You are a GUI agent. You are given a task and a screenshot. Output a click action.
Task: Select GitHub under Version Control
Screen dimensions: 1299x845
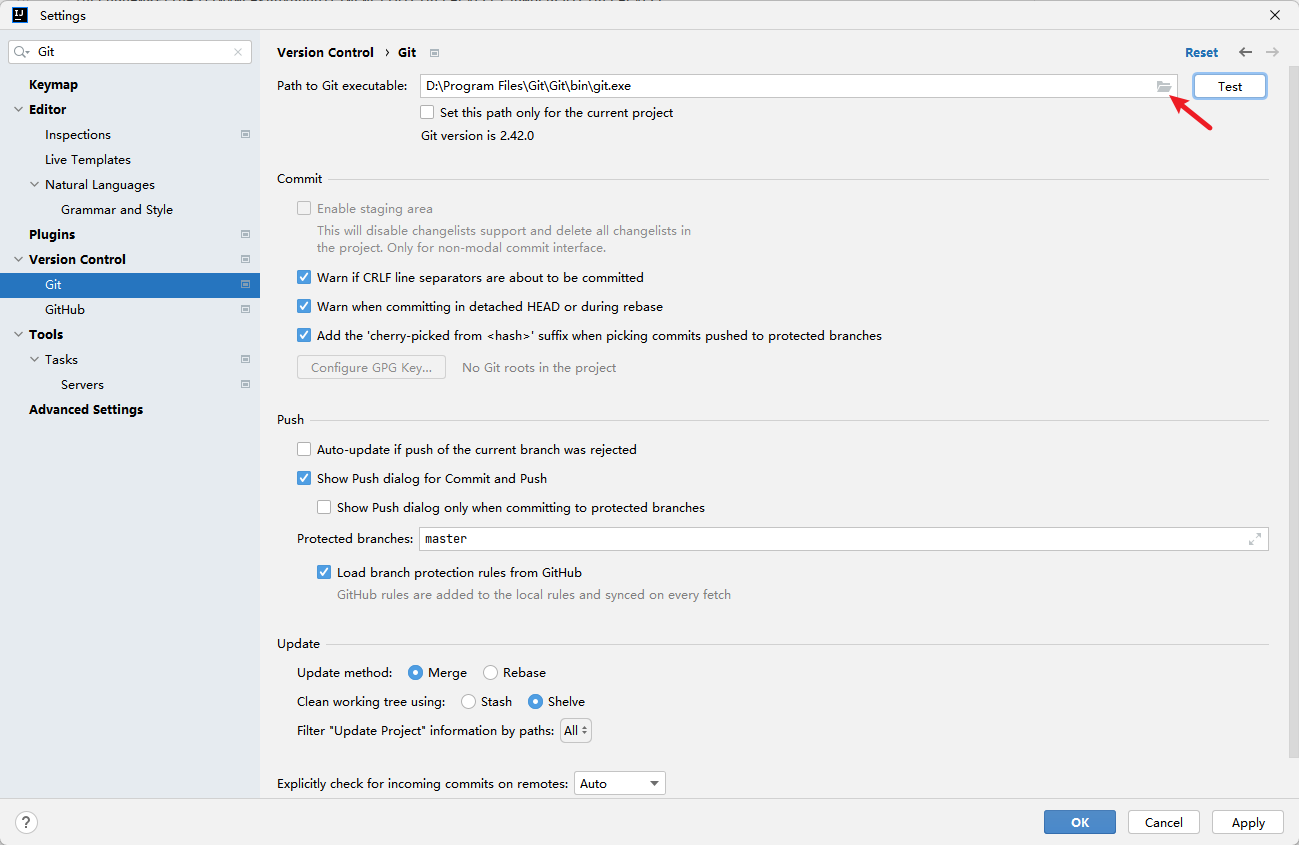(x=65, y=310)
